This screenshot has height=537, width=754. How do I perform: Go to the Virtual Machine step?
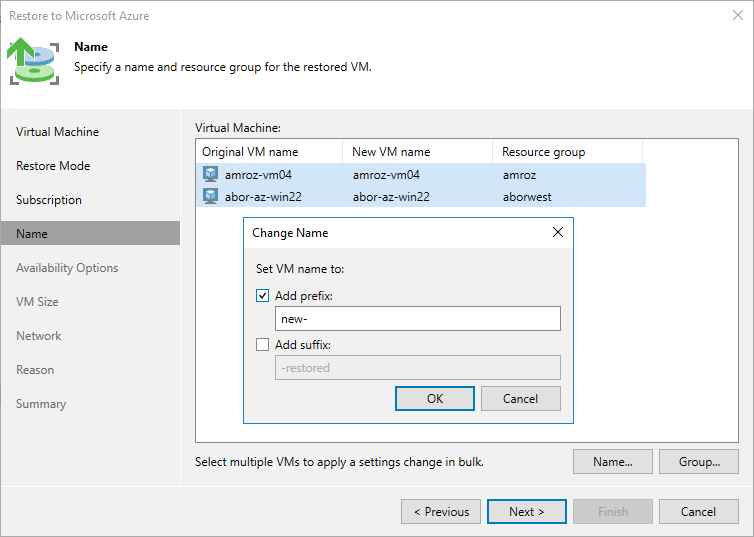click(x=57, y=132)
